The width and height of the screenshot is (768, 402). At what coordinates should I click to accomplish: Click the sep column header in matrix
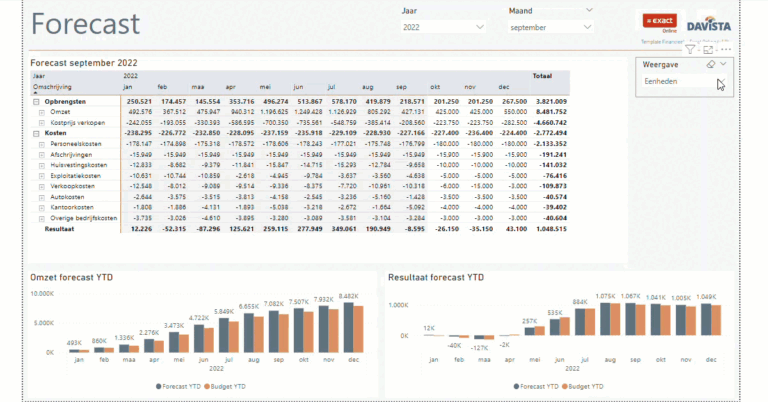click(x=401, y=87)
